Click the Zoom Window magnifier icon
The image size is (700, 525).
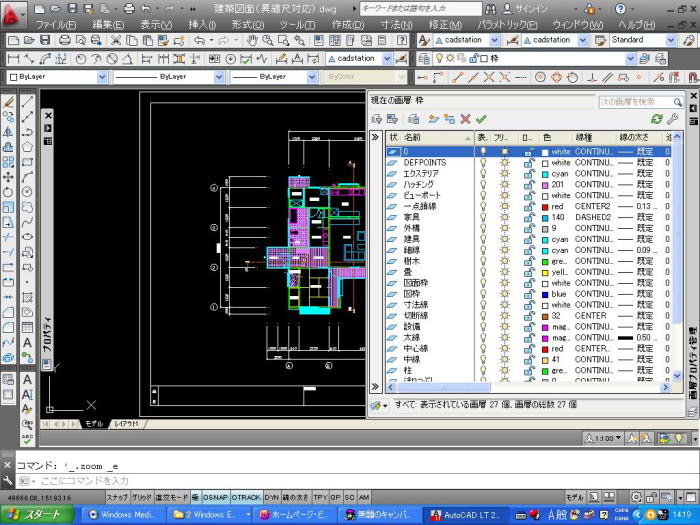point(283,41)
